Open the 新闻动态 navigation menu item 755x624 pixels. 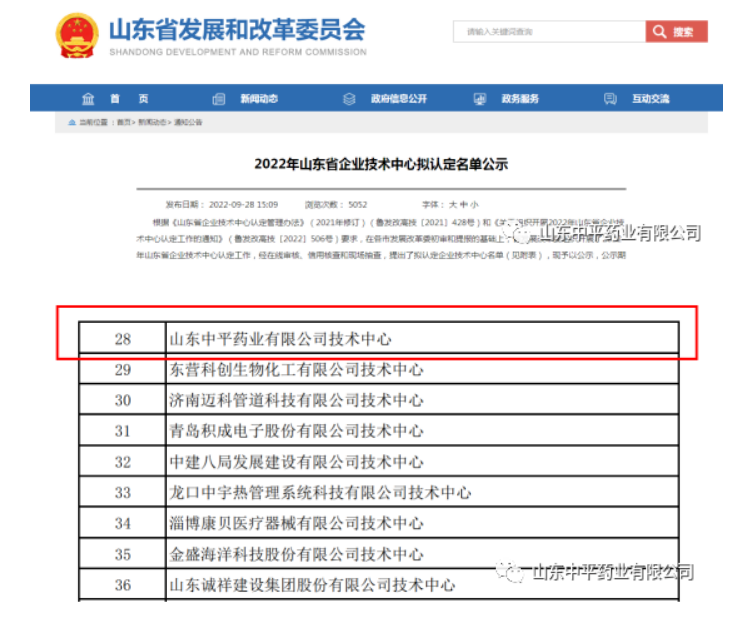[x=259, y=99]
